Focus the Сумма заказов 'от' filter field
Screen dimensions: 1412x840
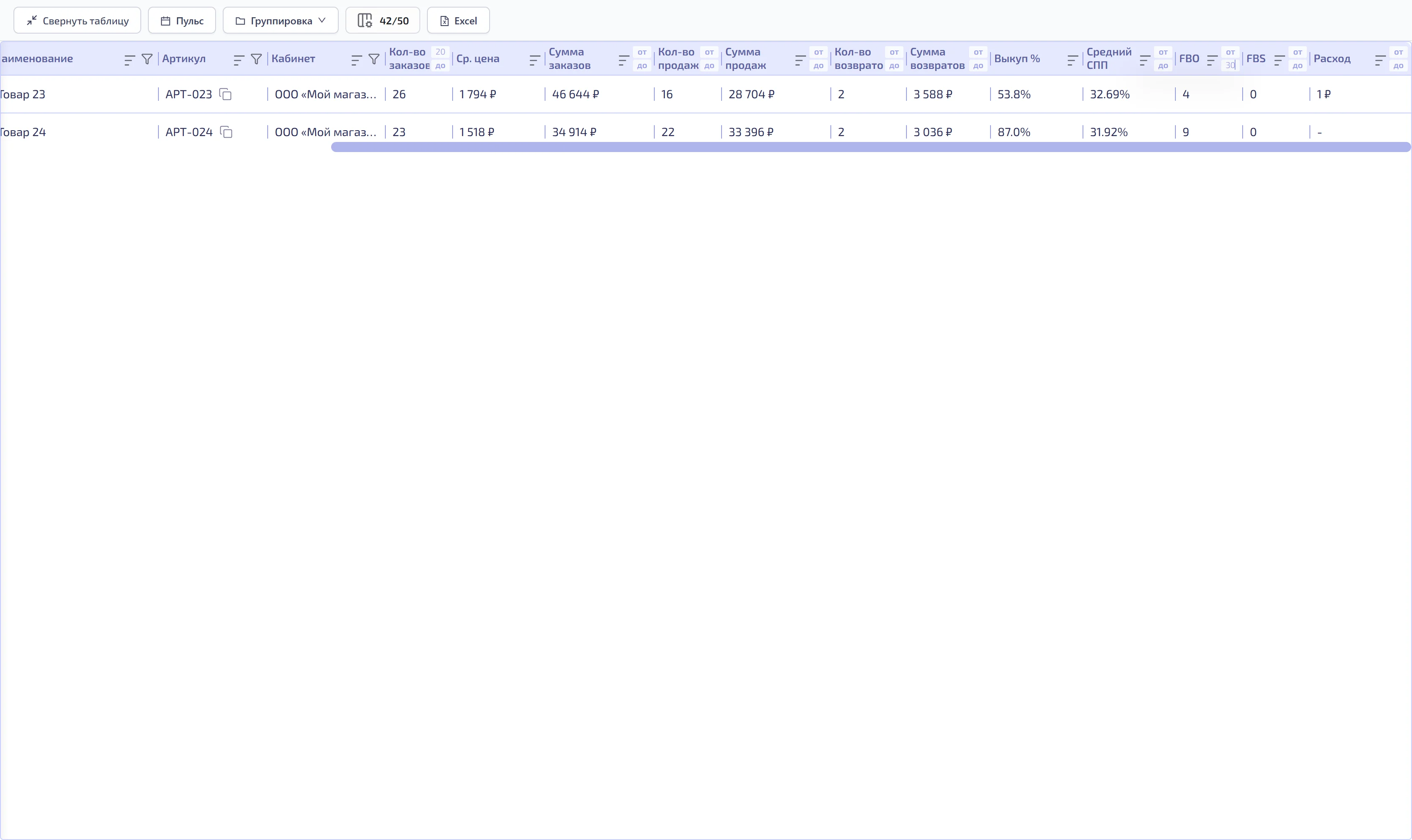point(642,52)
